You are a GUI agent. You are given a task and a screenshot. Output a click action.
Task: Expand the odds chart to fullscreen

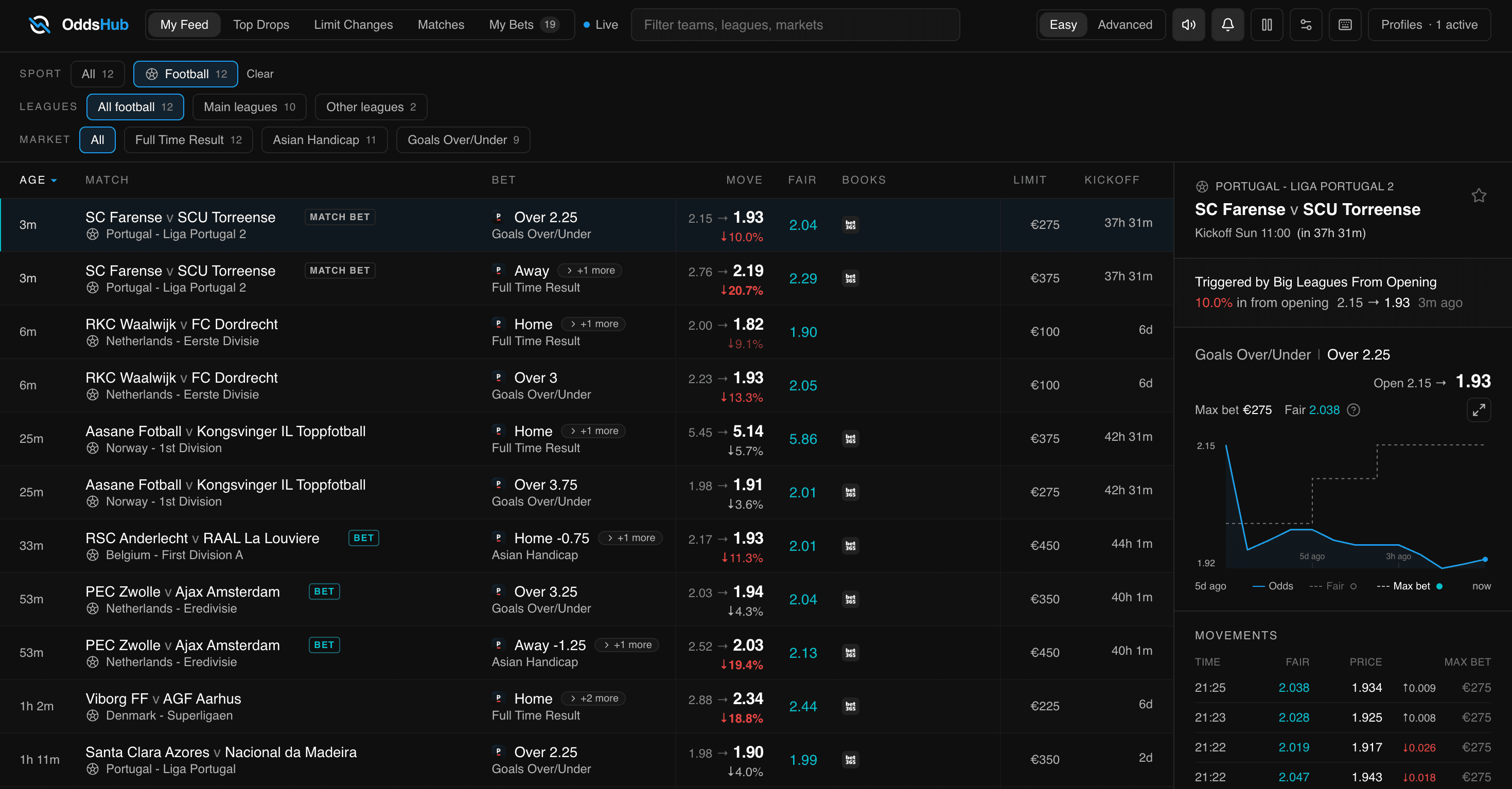[1479, 409]
